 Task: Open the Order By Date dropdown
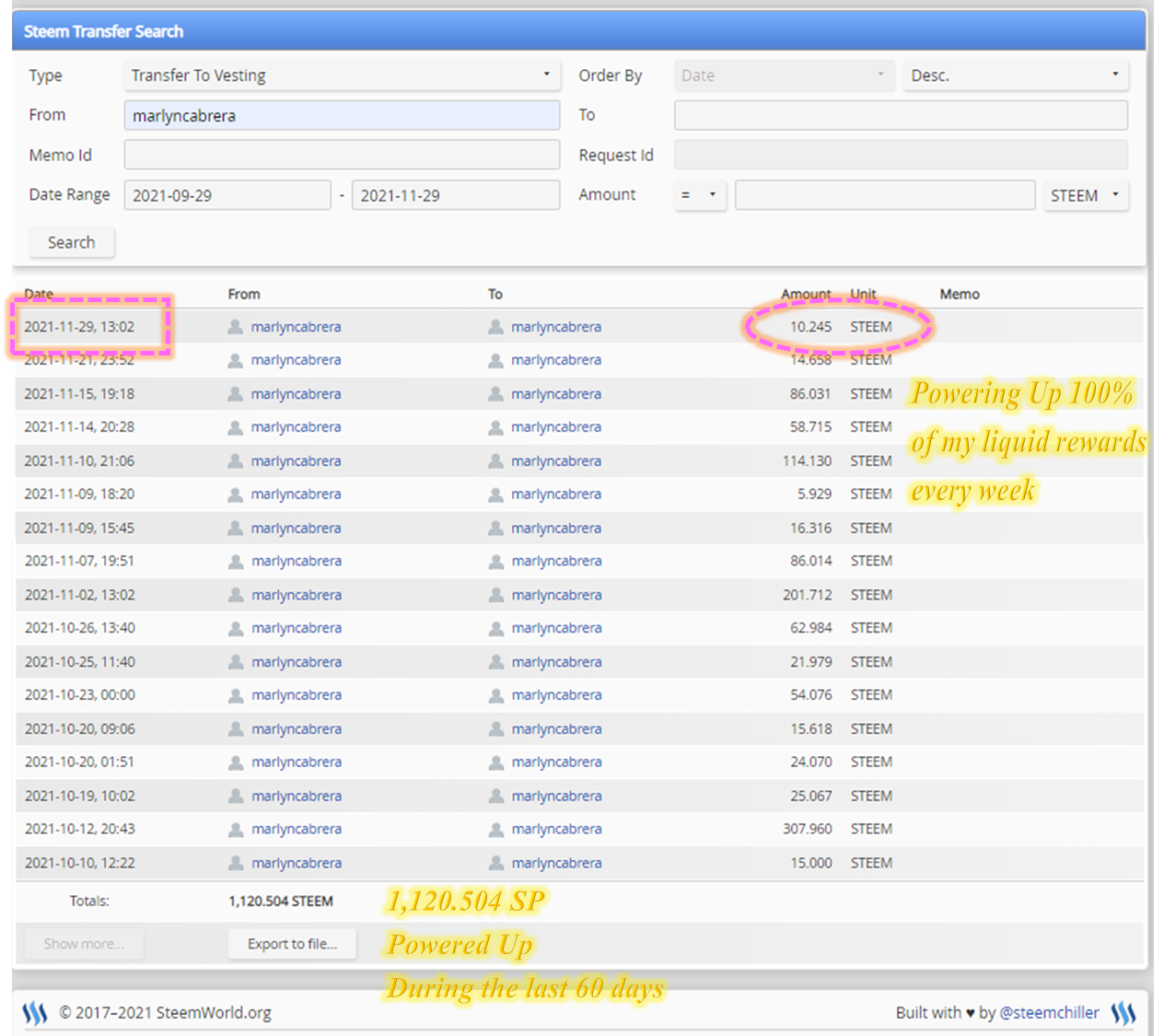click(x=784, y=76)
